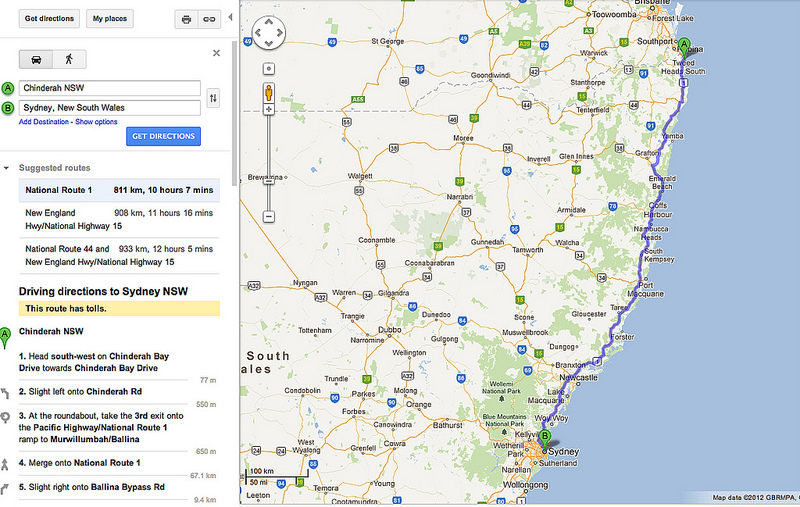Click 'This route has tolls.' notice
This screenshot has height=507, width=800.
tap(119, 309)
